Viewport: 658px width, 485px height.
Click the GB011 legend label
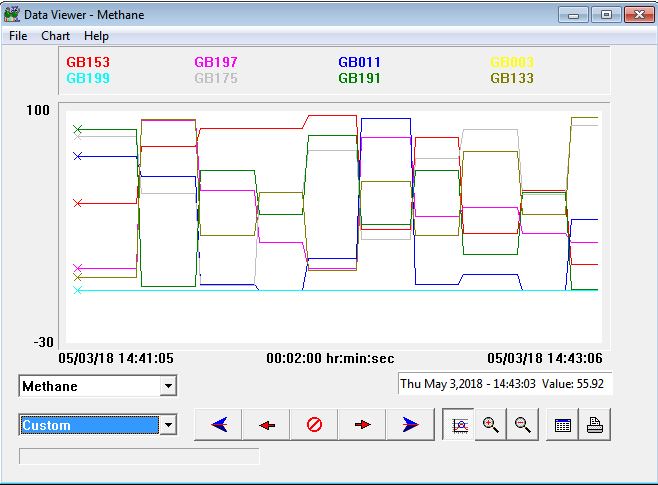coord(359,62)
